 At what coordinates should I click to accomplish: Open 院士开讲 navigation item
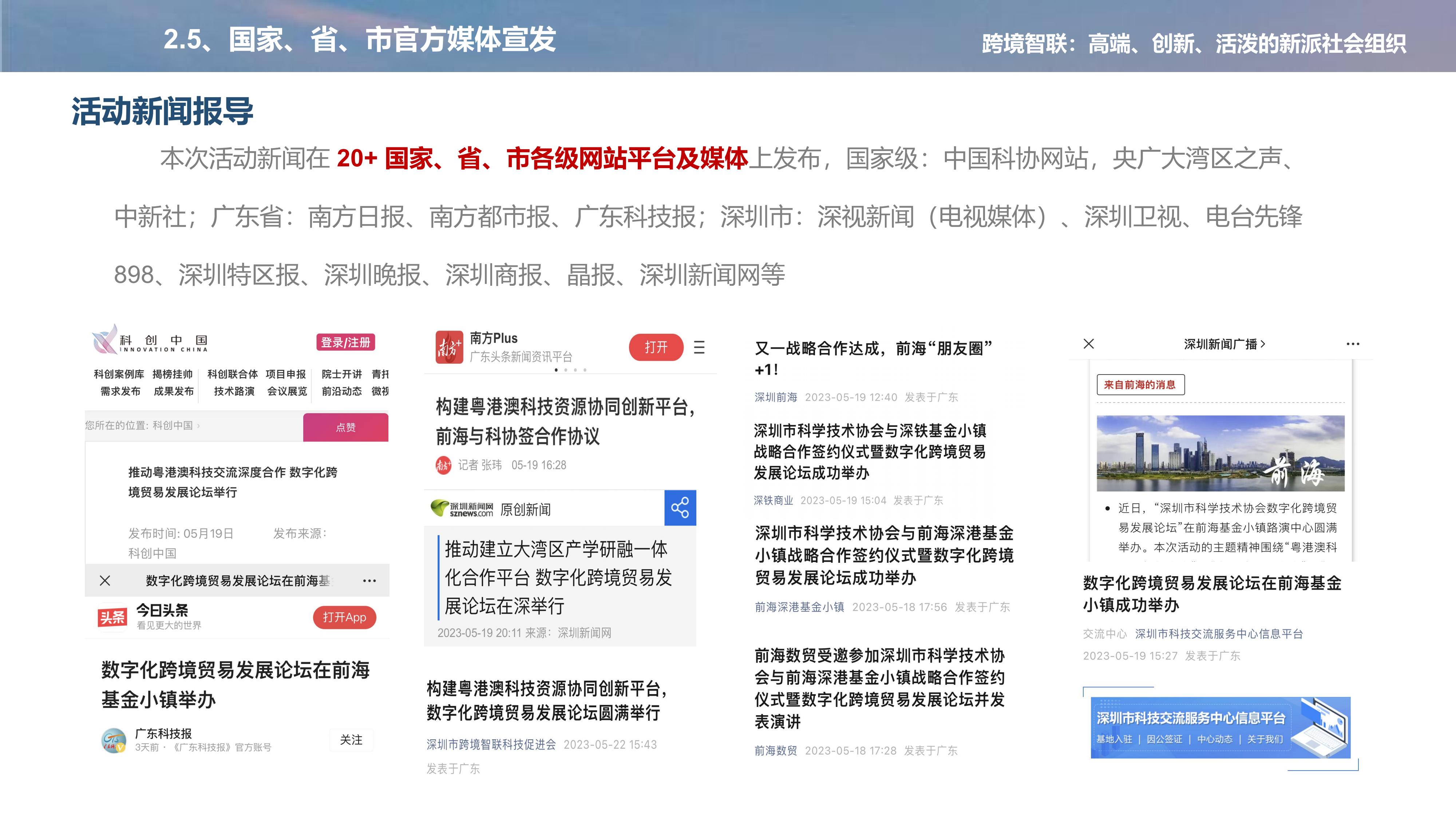tap(341, 374)
